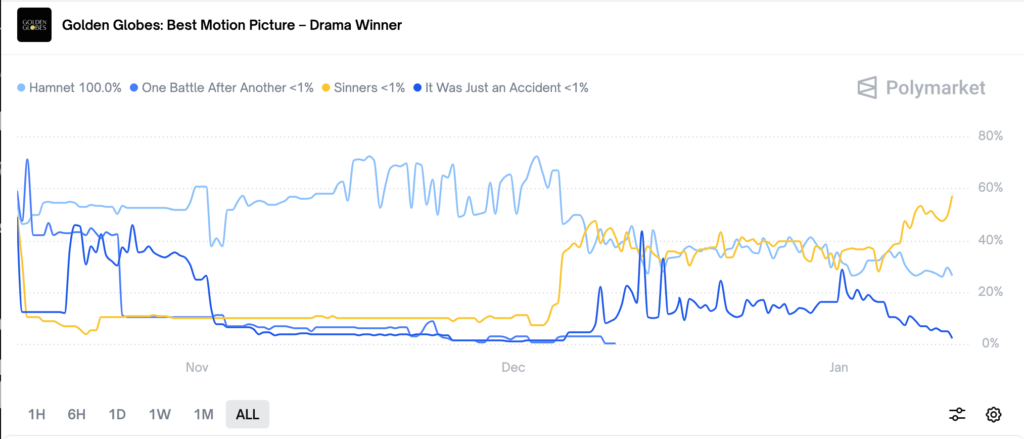The width and height of the screenshot is (1024, 439).
Task: Select the 1H time range
Action: 37,414
